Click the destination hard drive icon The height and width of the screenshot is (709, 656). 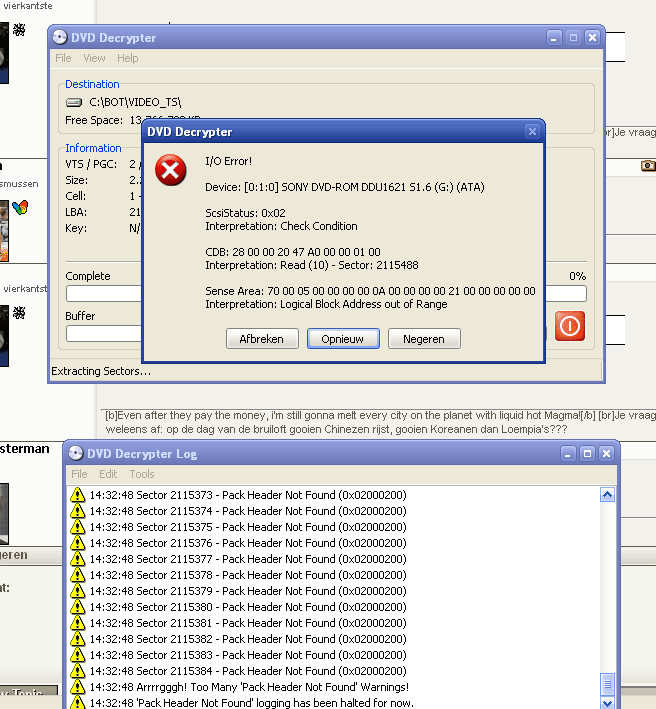point(74,103)
